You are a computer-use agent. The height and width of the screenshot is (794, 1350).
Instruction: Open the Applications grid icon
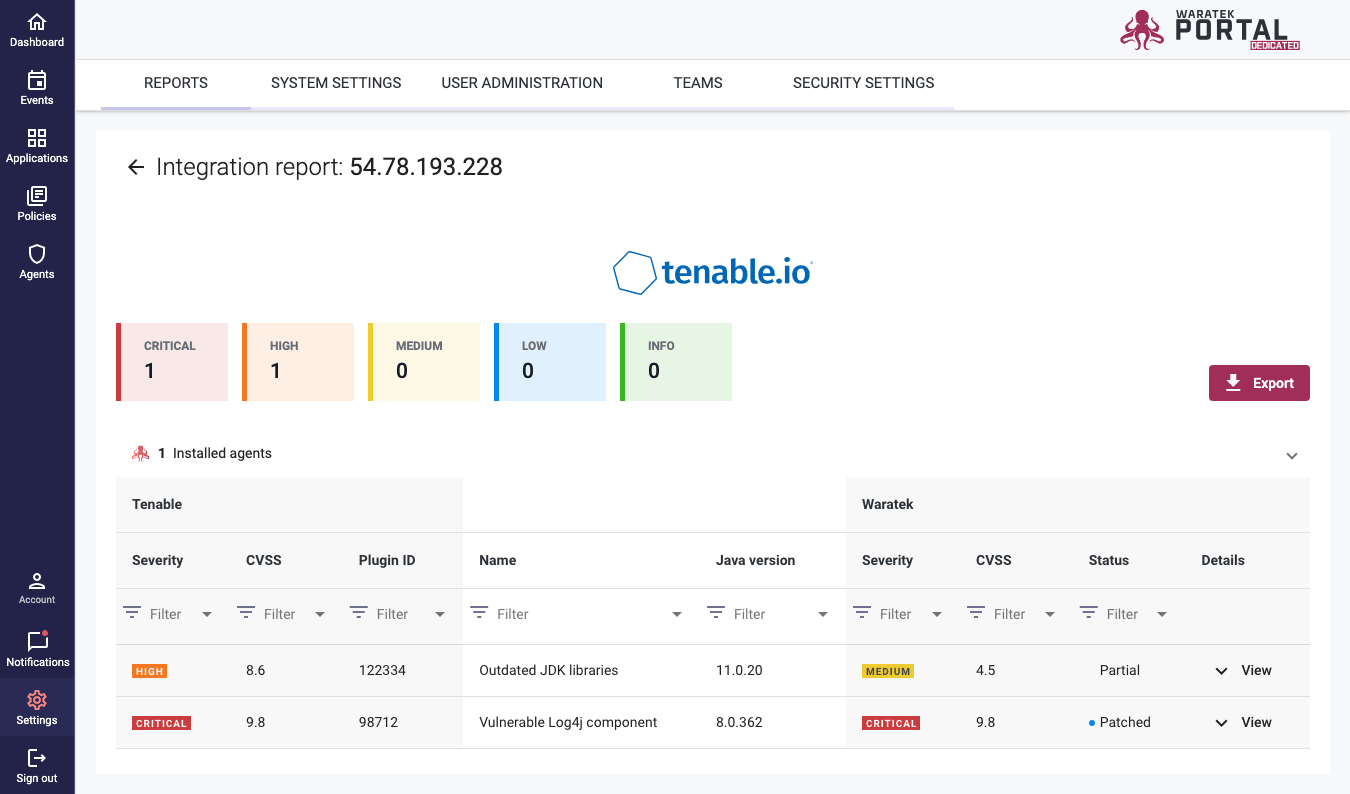coord(37,138)
